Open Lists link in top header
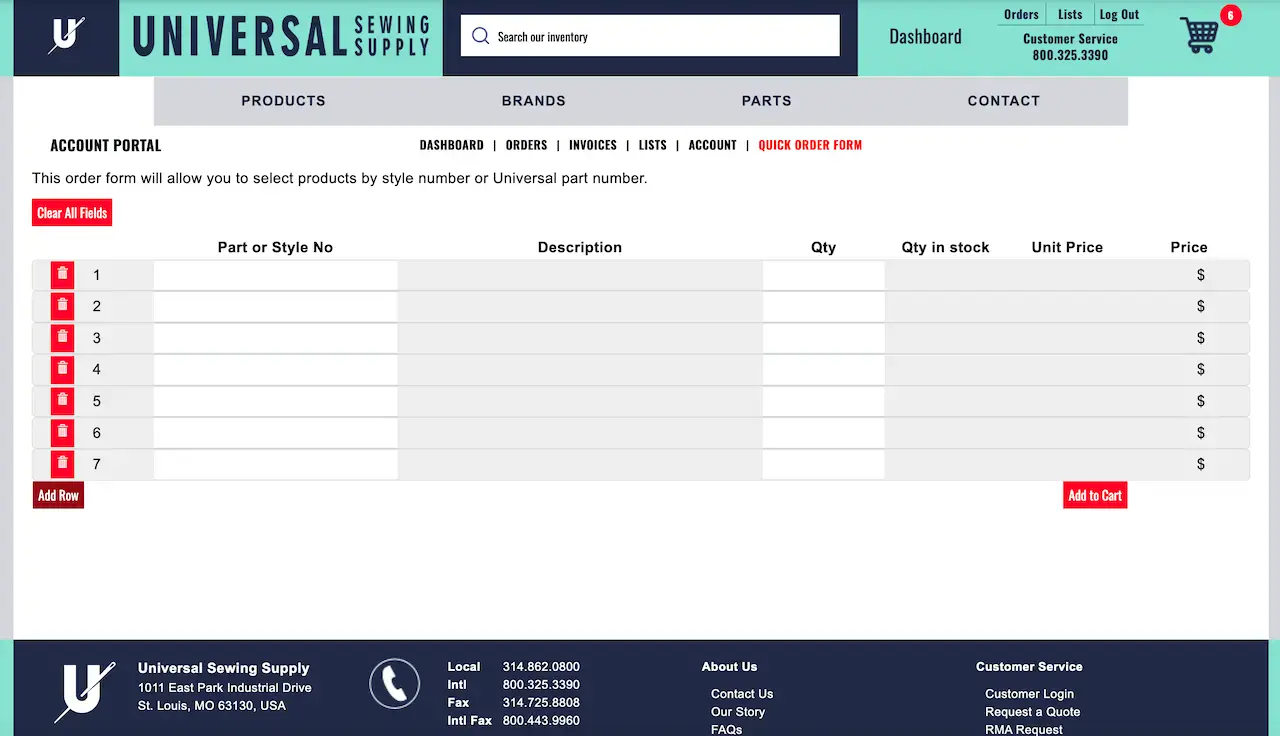 (x=1070, y=14)
